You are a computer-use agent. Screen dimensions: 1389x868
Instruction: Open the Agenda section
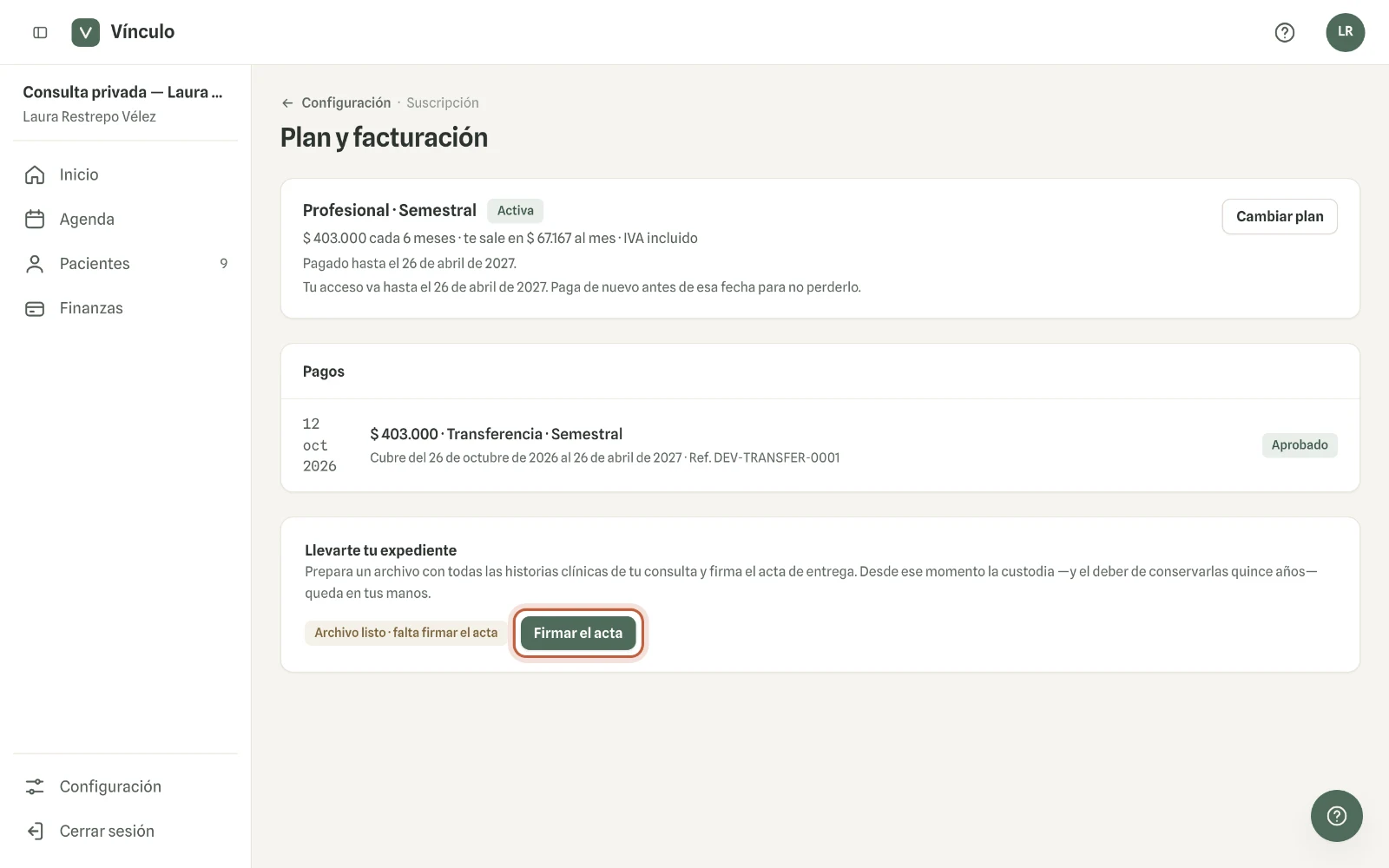click(126, 219)
